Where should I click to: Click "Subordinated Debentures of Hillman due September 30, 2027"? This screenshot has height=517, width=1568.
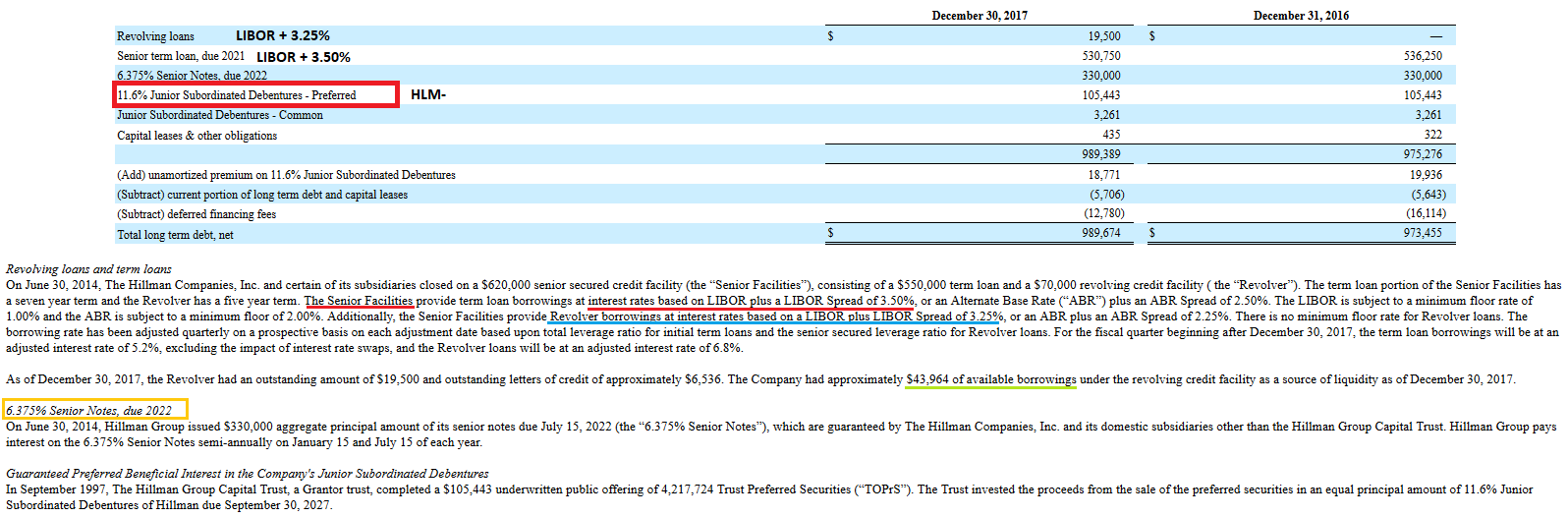[x=168, y=505]
